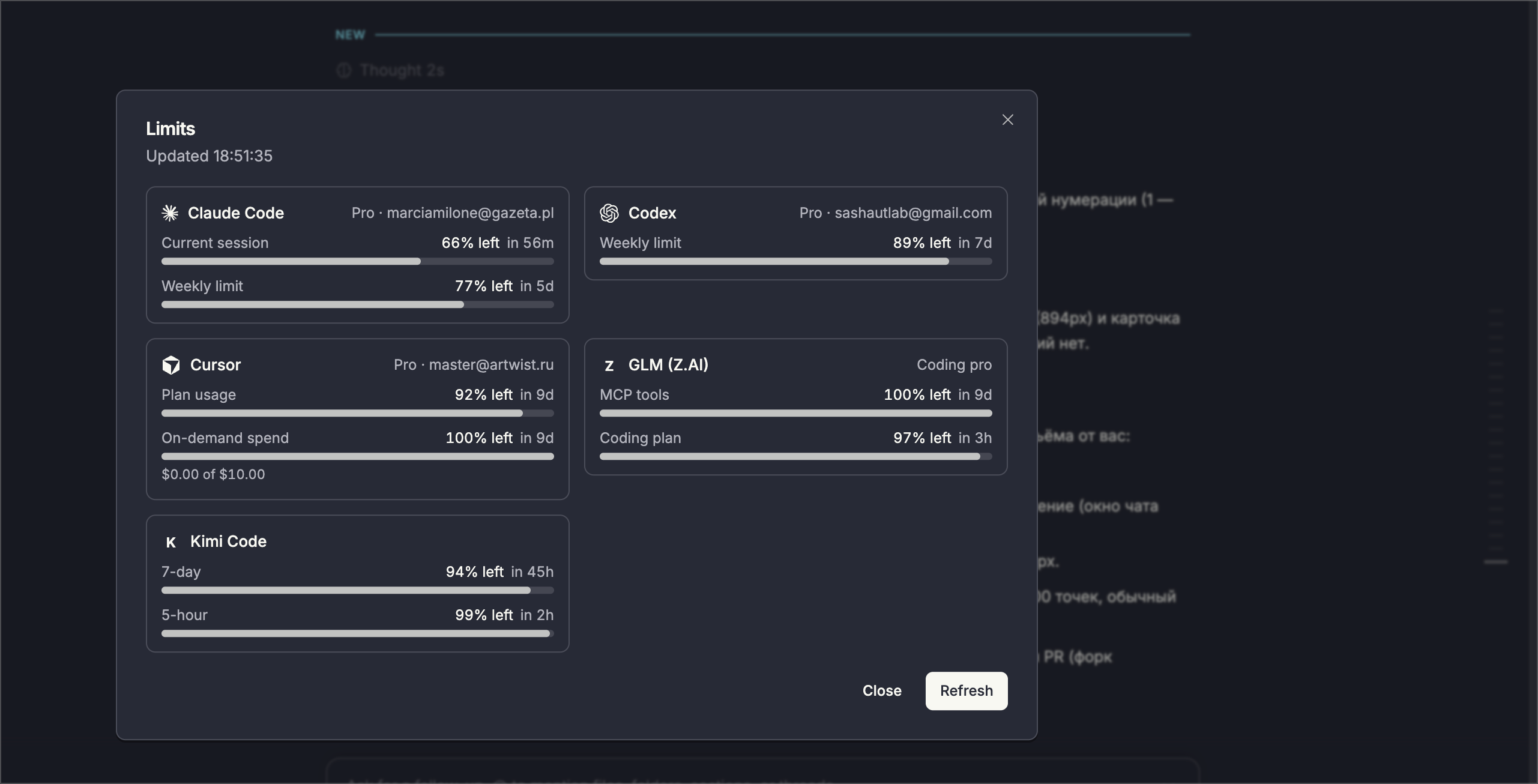Click the 'Updated 18:51:35' timestamp
1538x784 pixels.
[209, 156]
